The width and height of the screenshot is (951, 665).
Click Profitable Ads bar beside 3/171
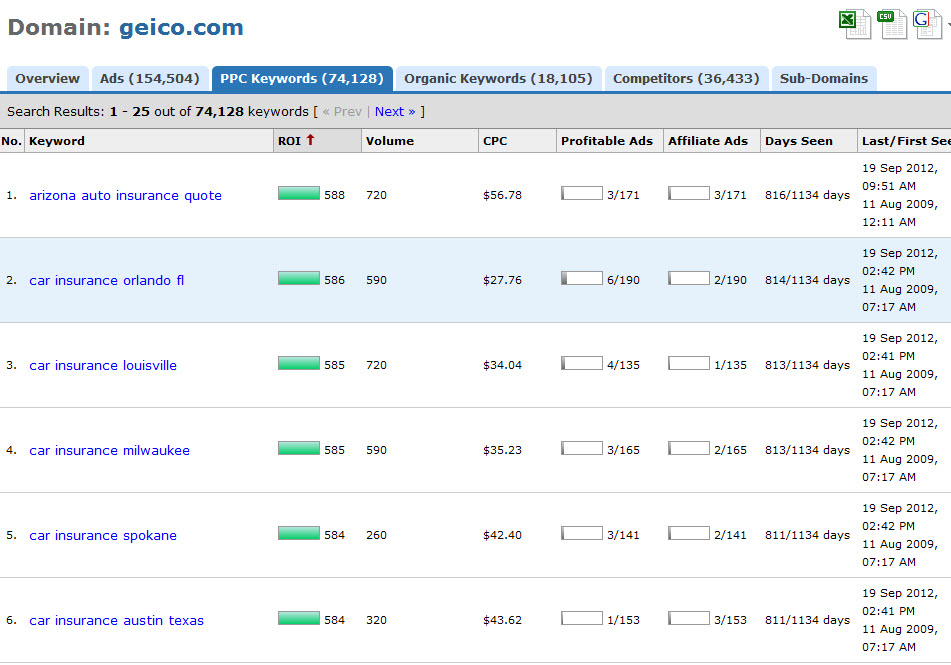click(582, 193)
